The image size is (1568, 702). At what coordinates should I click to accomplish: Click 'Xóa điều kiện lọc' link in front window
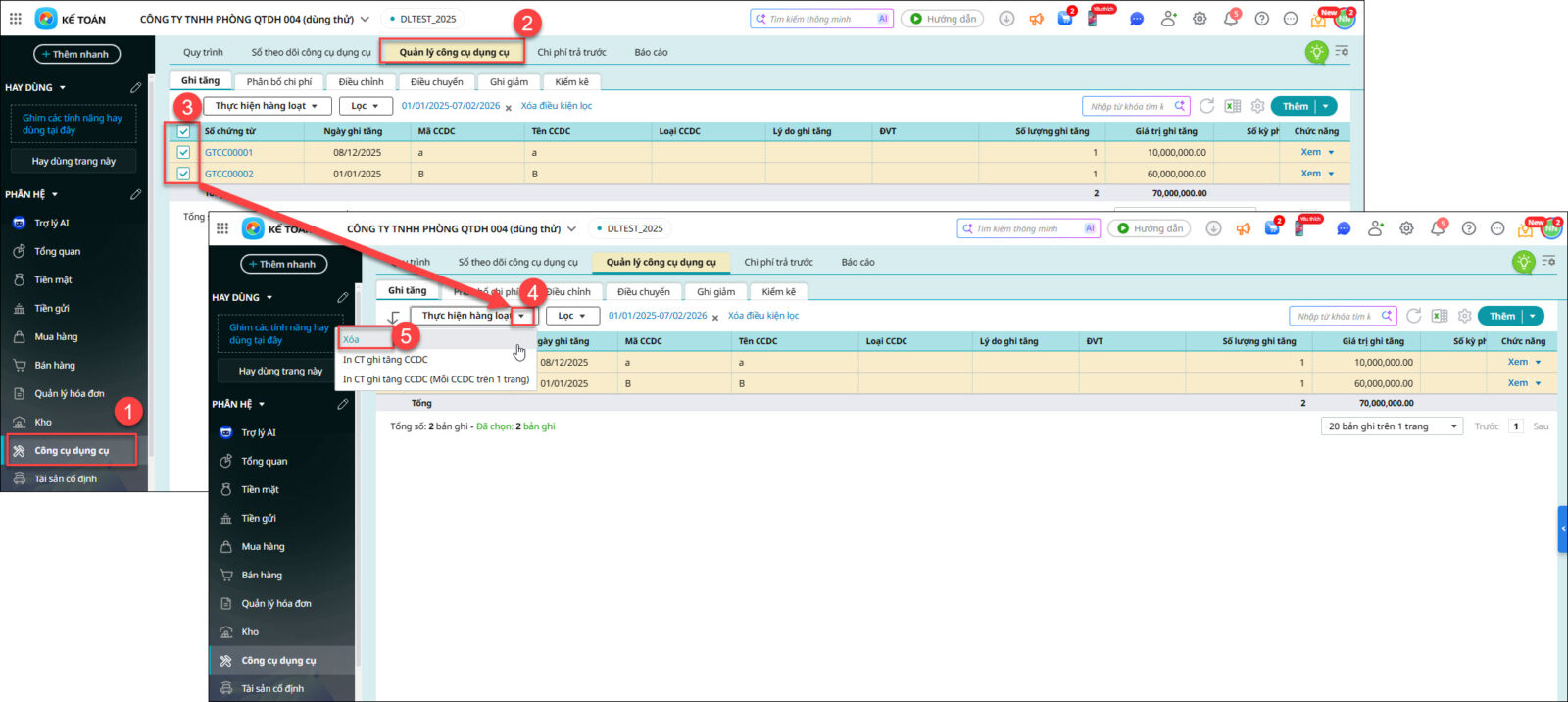click(762, 316)
